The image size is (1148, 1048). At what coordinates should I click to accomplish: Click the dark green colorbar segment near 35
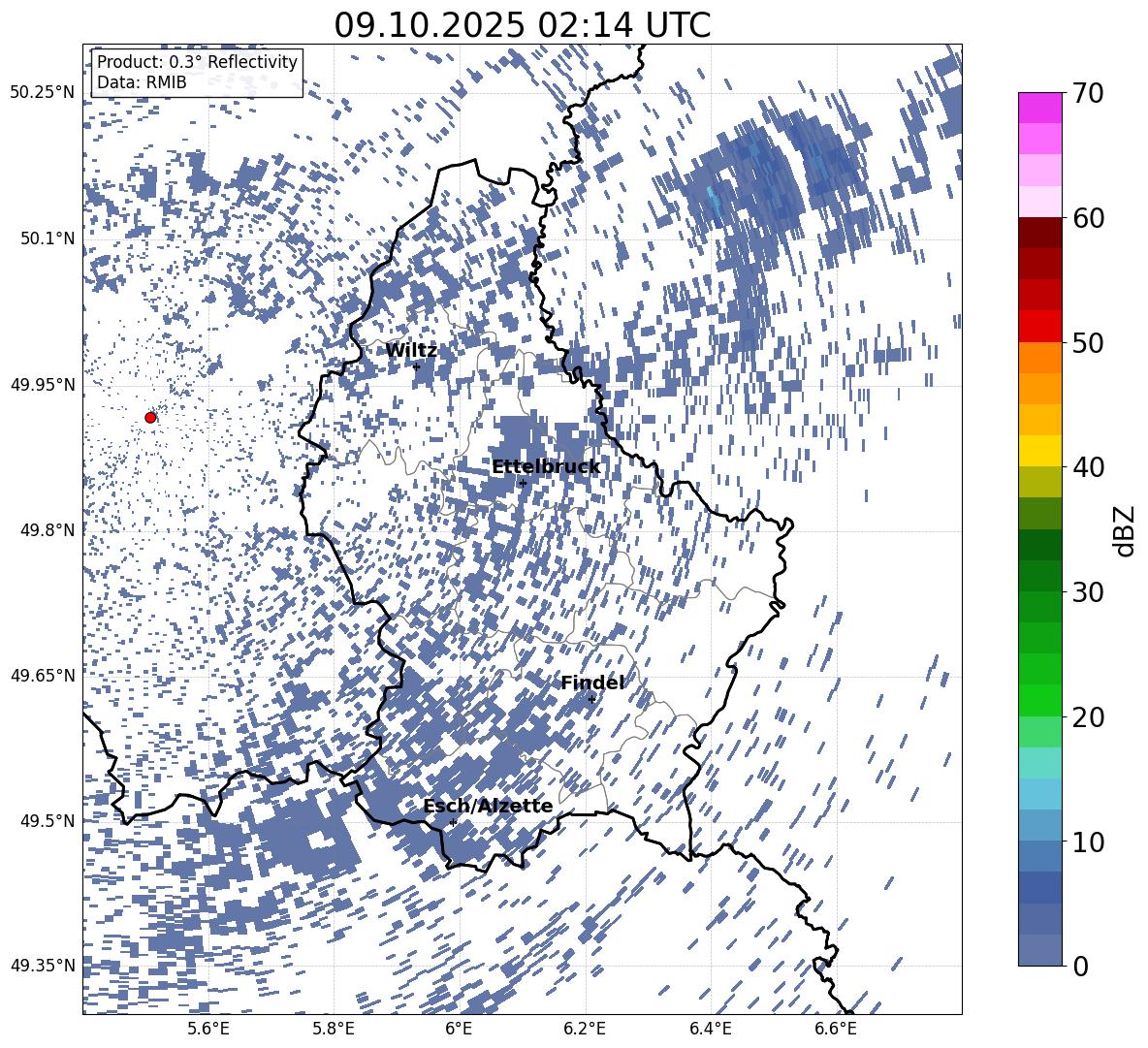1039,545
